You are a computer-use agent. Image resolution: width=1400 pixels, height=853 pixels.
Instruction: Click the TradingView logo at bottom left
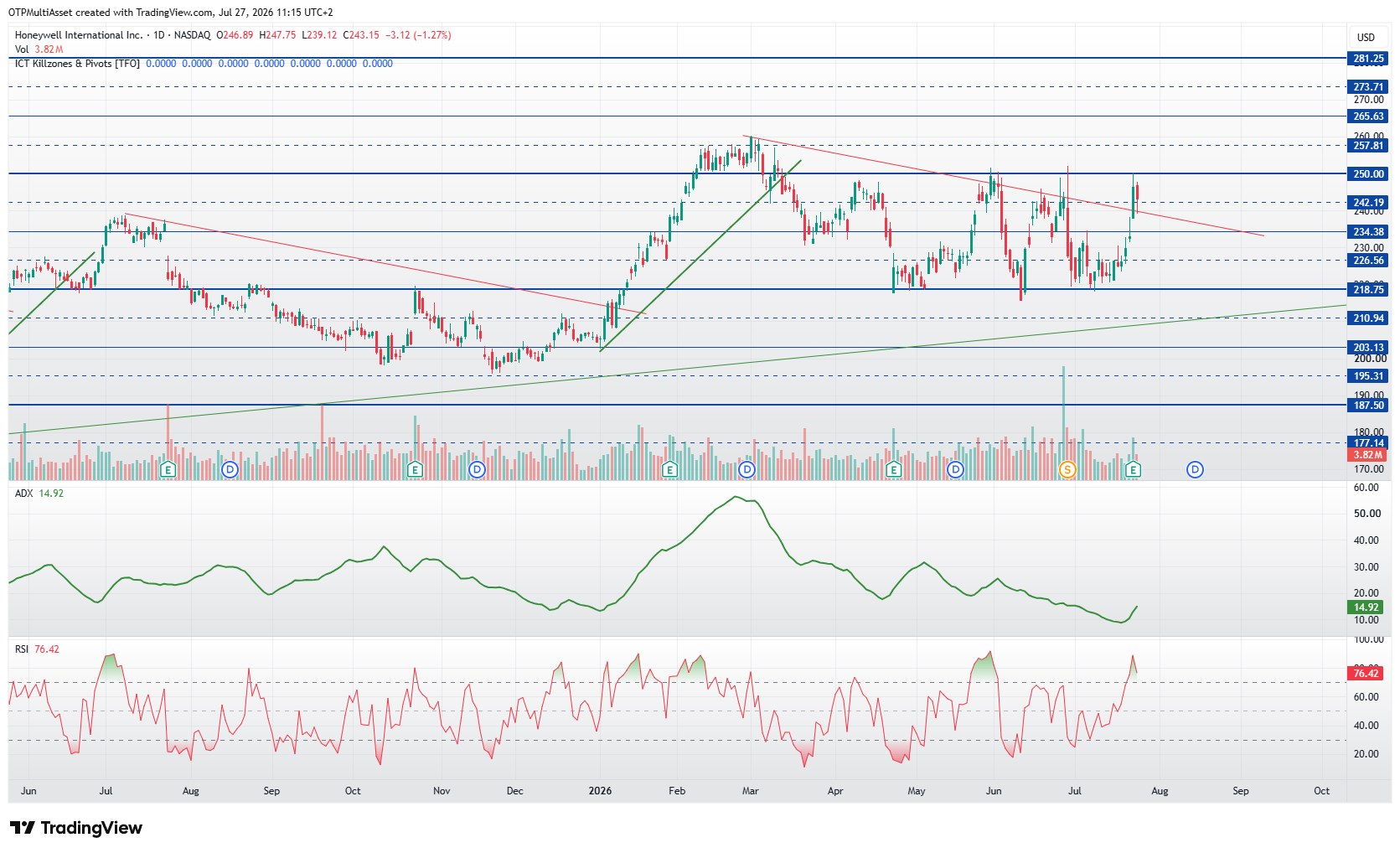pos(76,828)
